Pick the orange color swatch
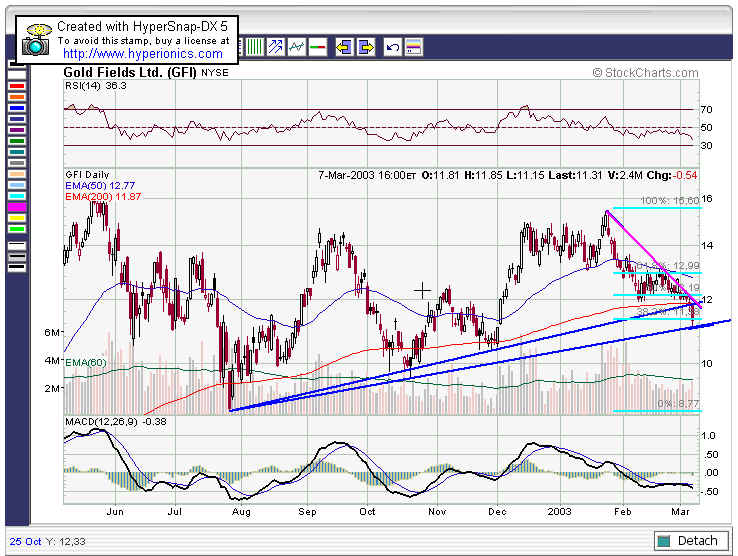Screen dimensions: 738x556 17,97
